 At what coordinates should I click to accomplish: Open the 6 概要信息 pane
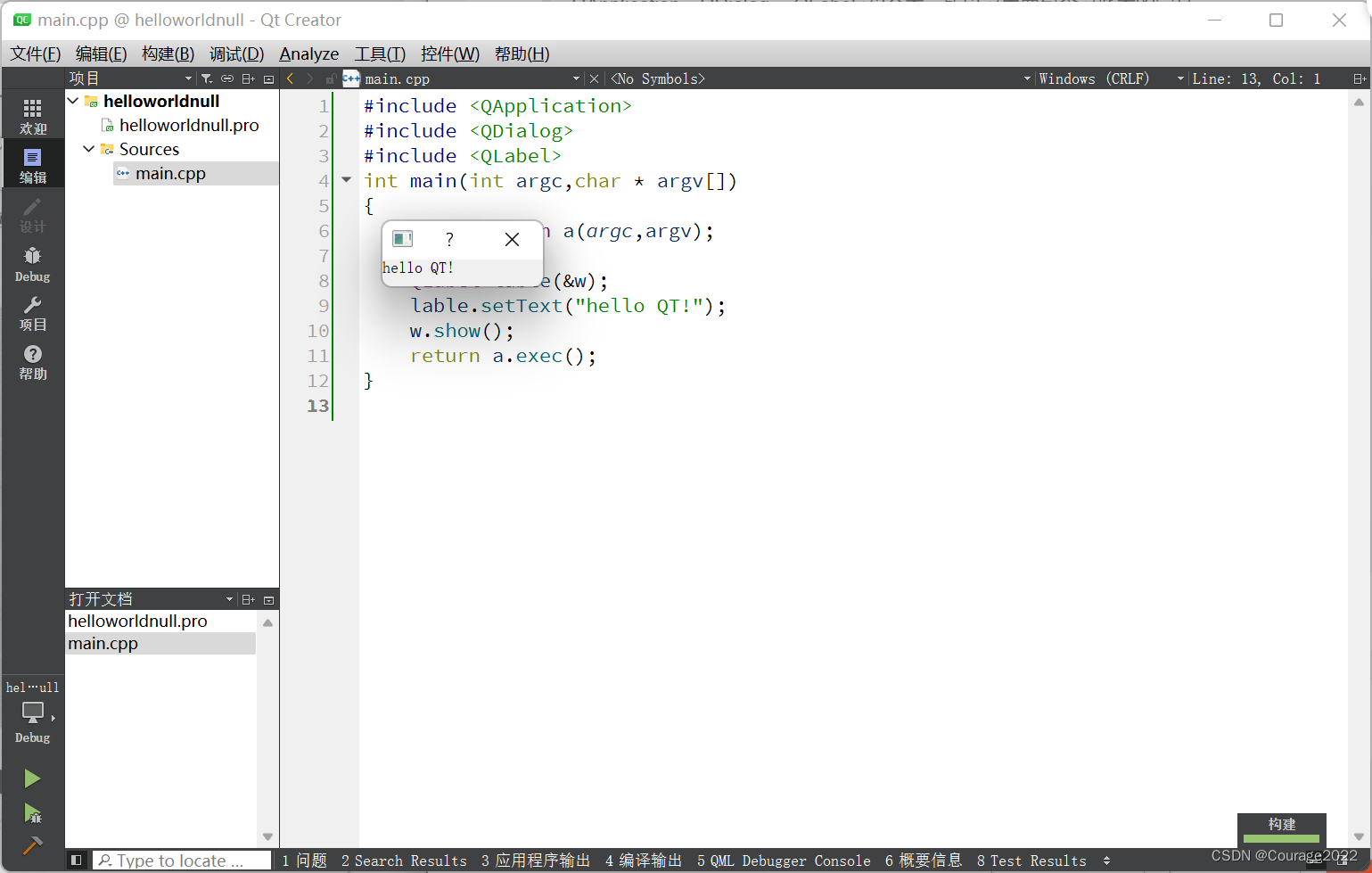[x=924, y=861]
